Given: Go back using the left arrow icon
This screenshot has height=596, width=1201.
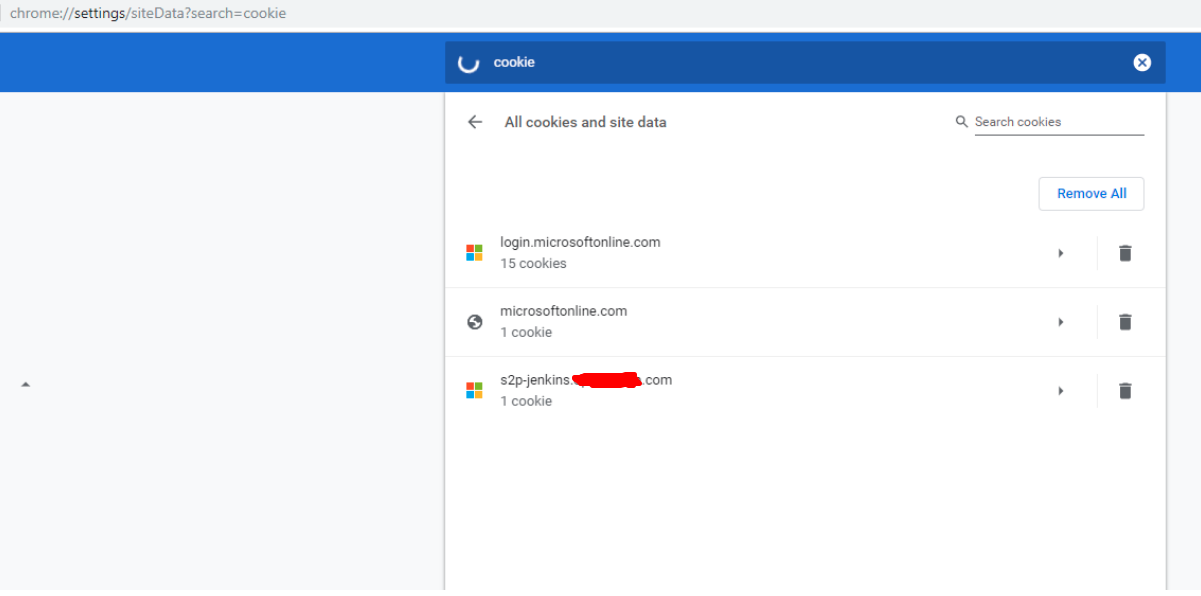Looking at the screenshot, I should 475,122.
